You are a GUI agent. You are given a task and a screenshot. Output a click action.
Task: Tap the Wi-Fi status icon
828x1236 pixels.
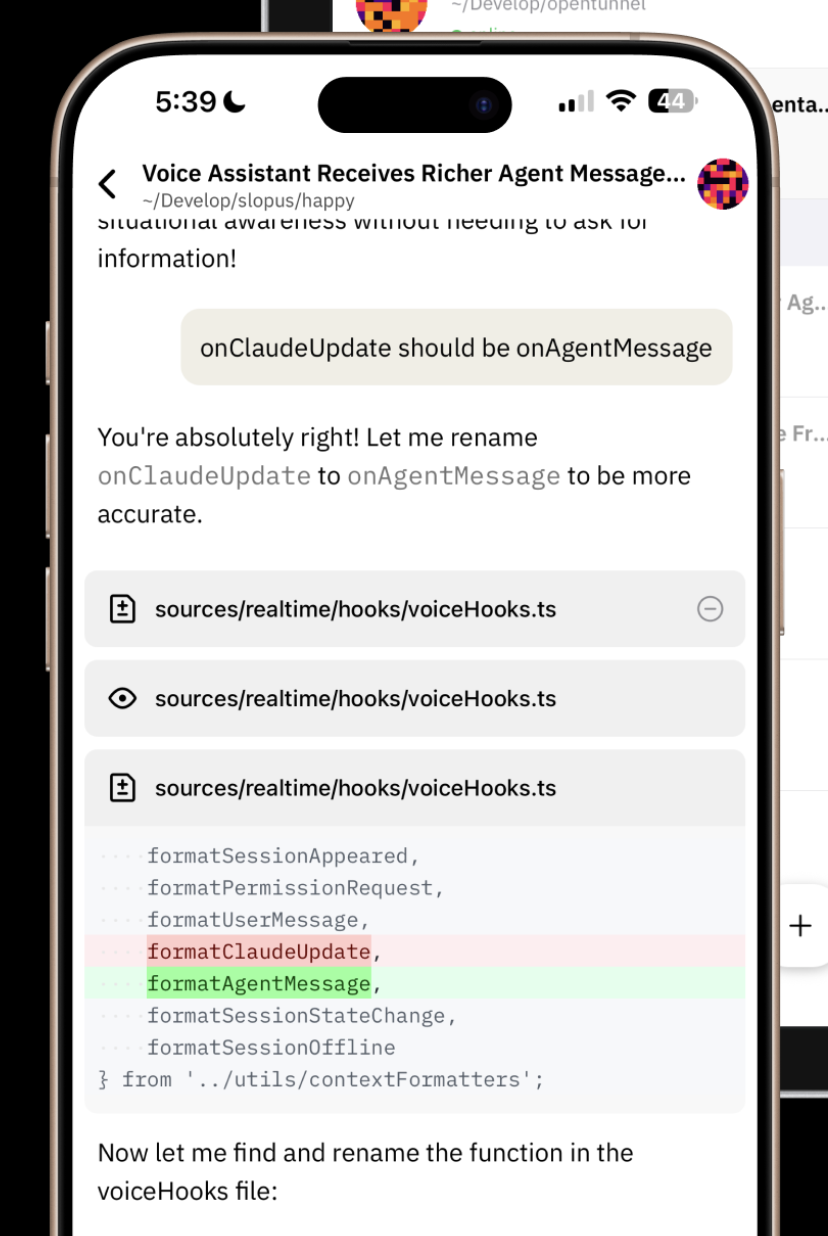[x=622, y=101]
